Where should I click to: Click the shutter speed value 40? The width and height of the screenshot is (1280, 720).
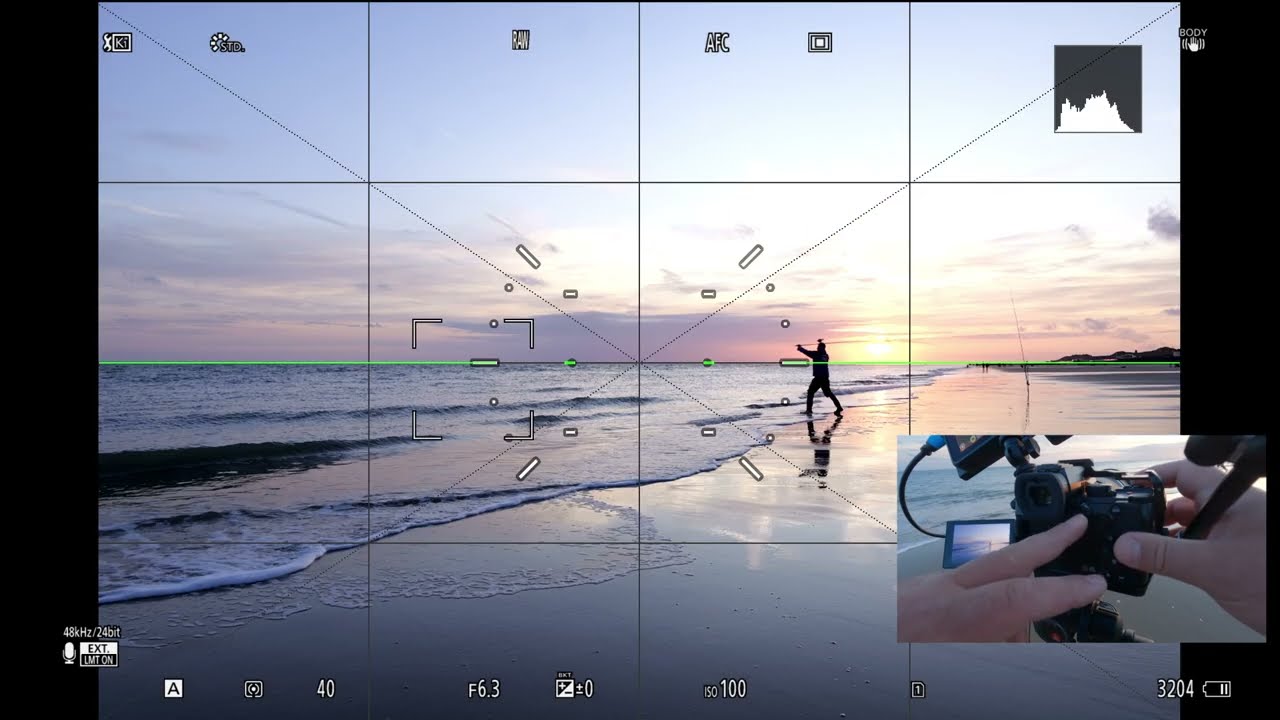click(x=325, y=689)
